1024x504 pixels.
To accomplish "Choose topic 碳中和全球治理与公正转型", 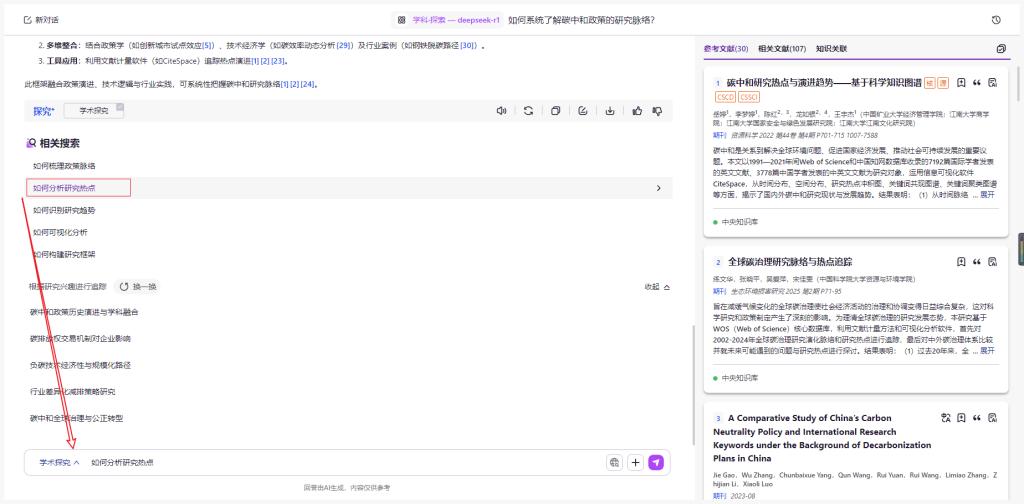I will (x=76, y=418).
